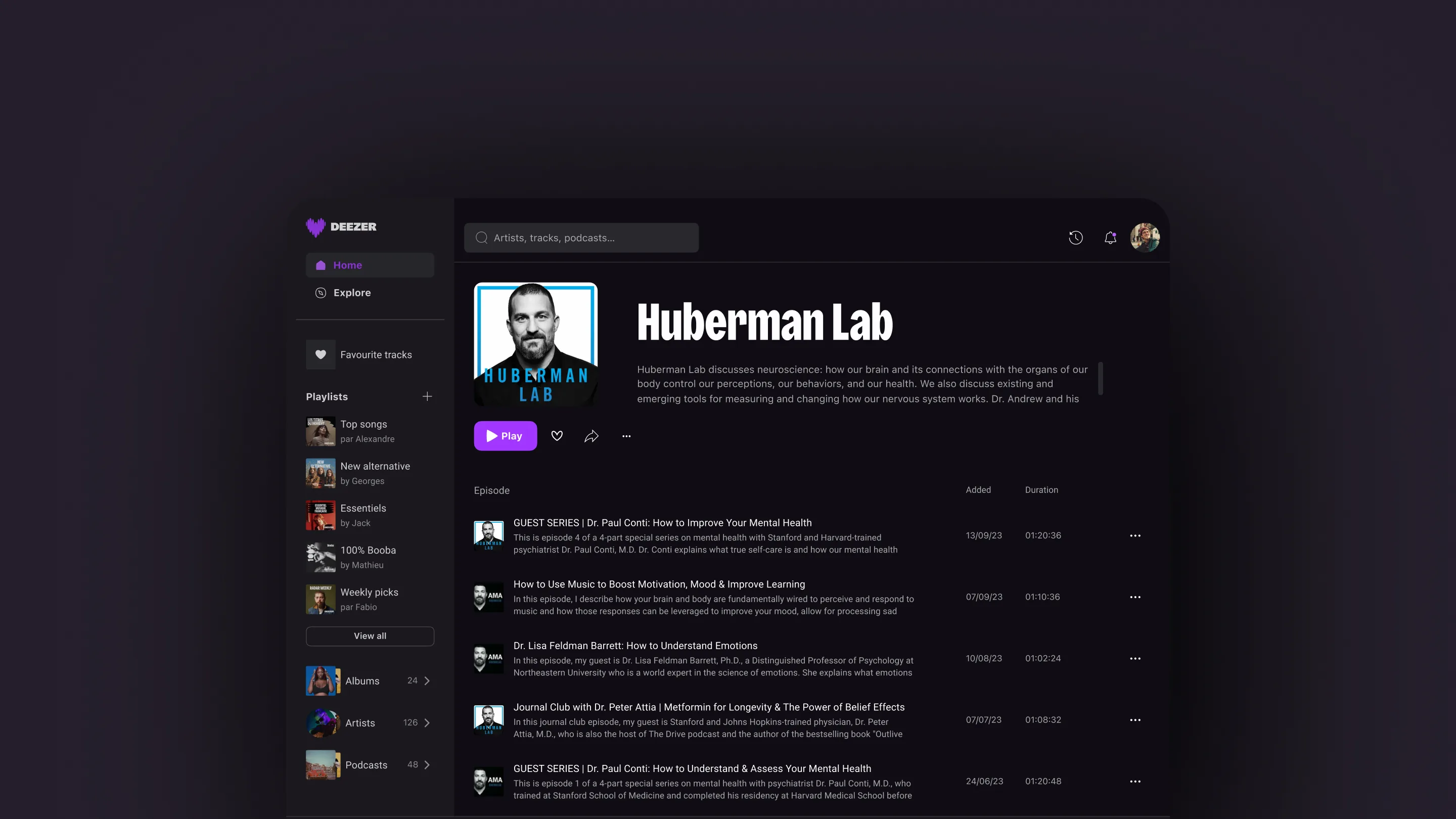Open episode Dr. Lisa Feldman Barrett
Screen dimensions: 1456x819
click(635, 646)
